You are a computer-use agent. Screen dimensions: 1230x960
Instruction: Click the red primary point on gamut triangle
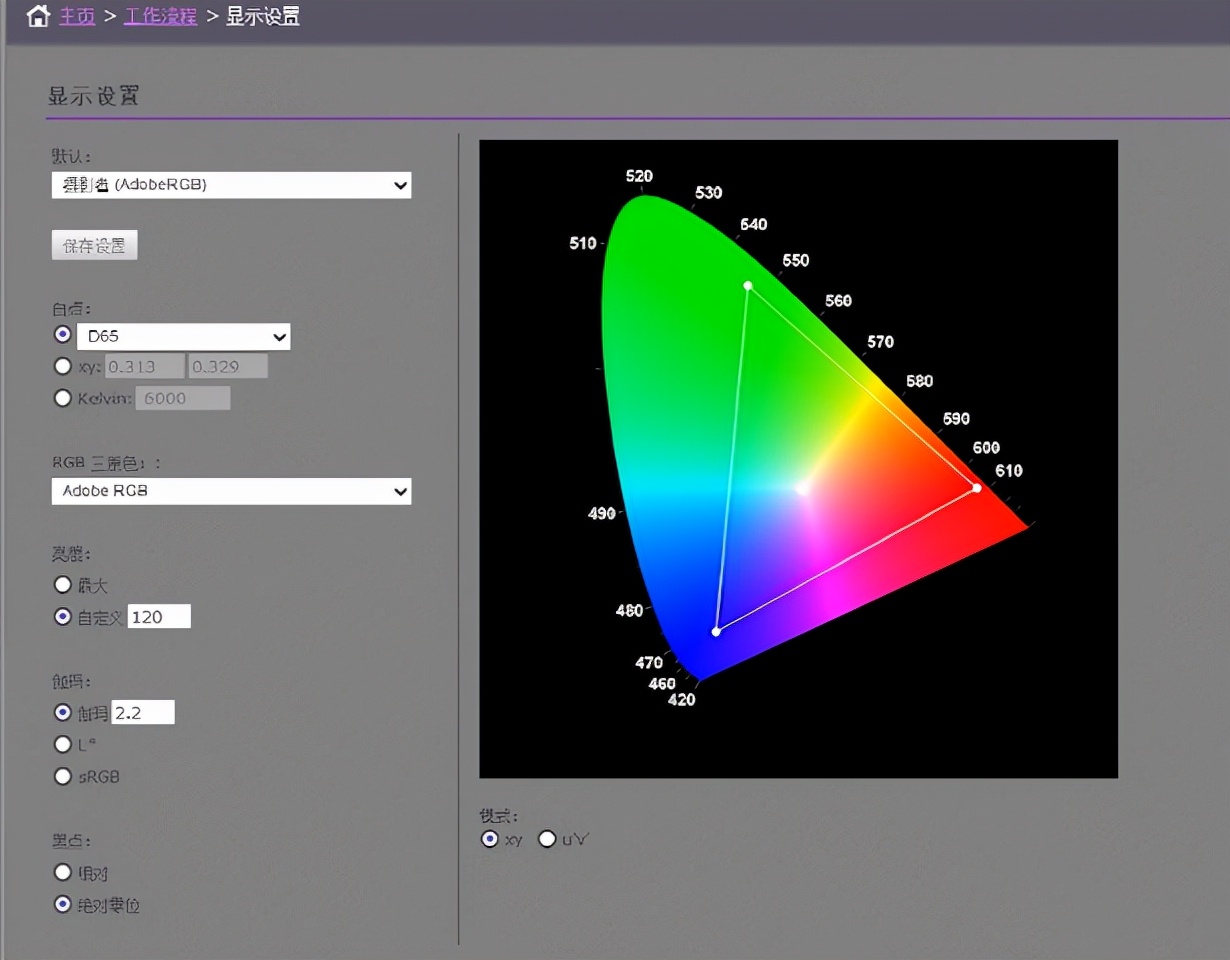[977, 488]
